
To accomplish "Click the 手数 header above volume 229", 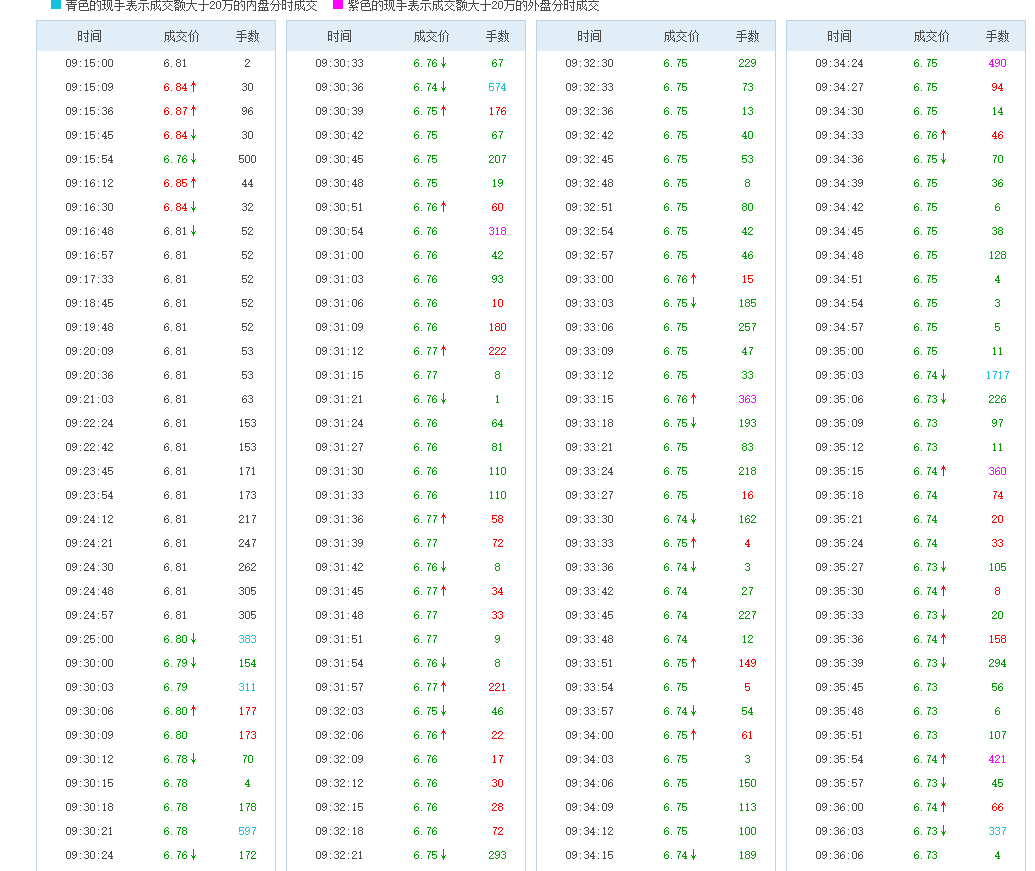I will [x=747, y=36].
